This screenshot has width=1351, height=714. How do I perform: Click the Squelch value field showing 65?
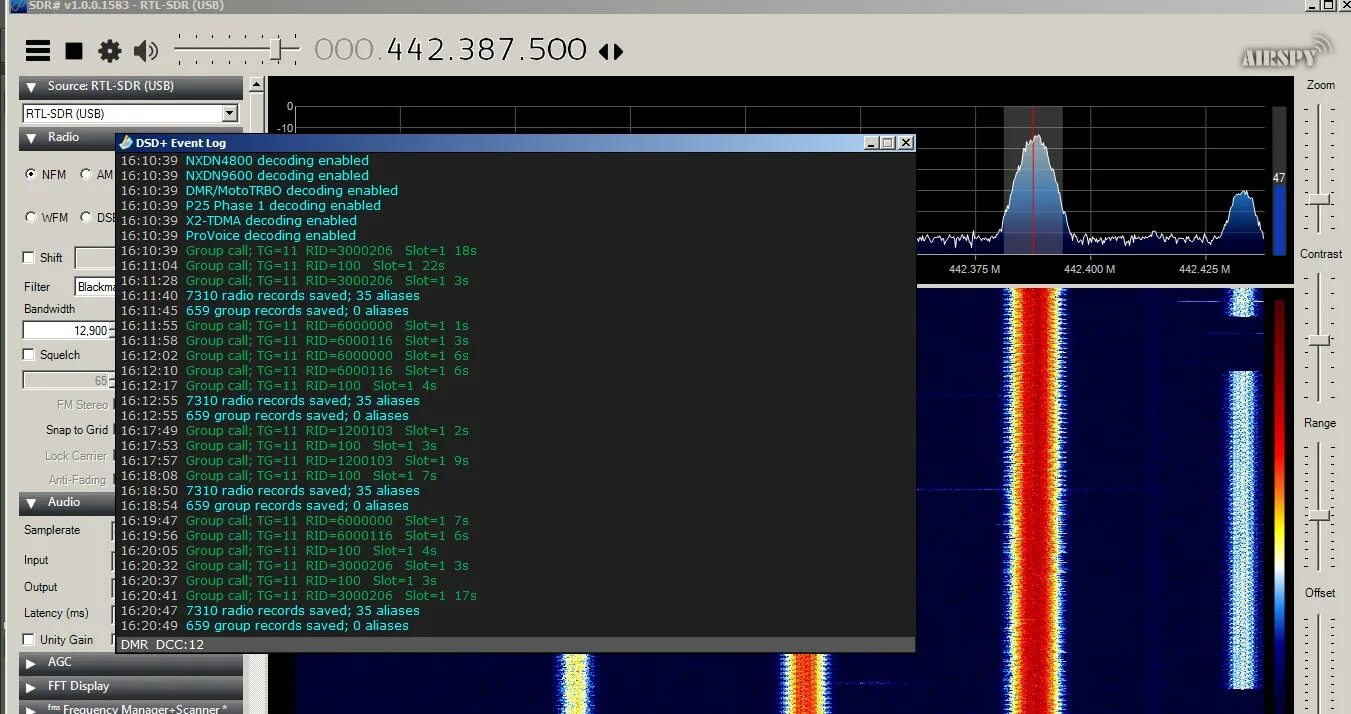(x=66, y=380)
